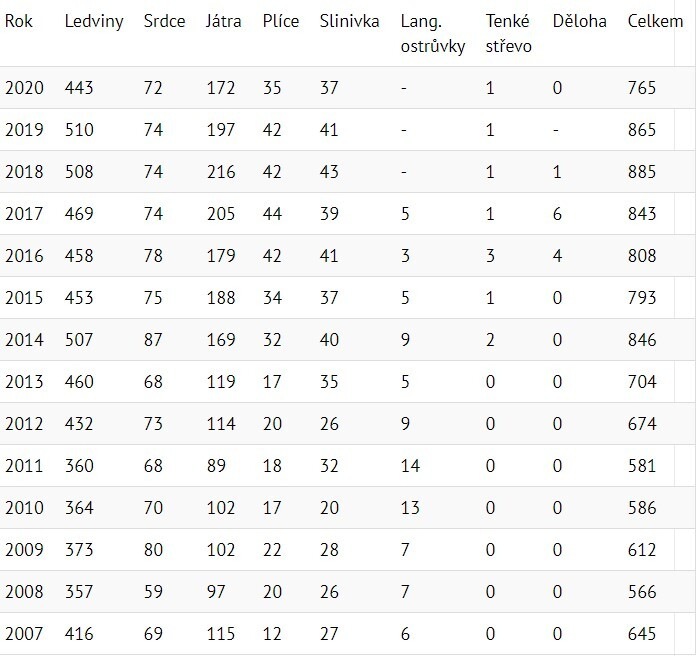The width and height of the screenshot is (698, 656).
Task: Click the 'Srdce' column header
Action: (164, 21)
